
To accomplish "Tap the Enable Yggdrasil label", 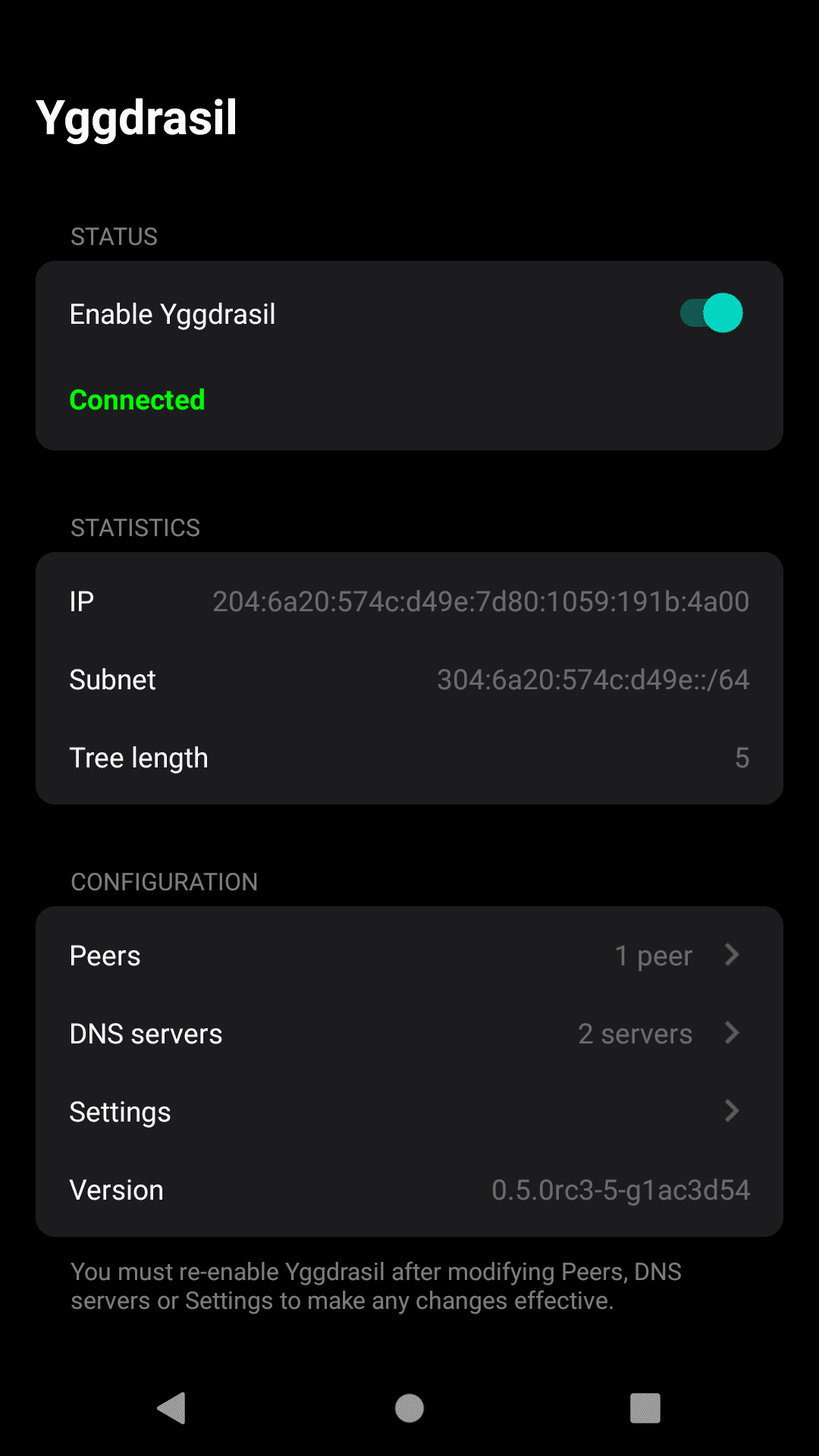I will pyautogui.click(x=173, y=314).
